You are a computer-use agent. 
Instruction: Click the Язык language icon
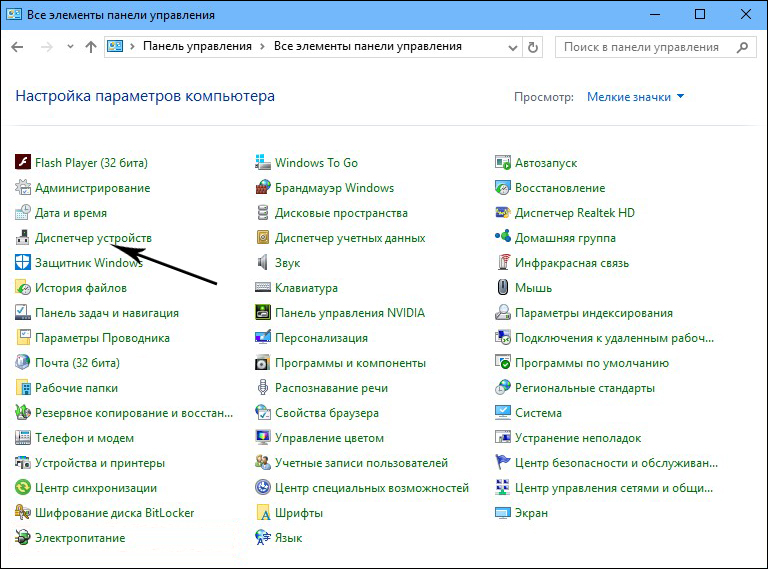[x=263, y=537]
